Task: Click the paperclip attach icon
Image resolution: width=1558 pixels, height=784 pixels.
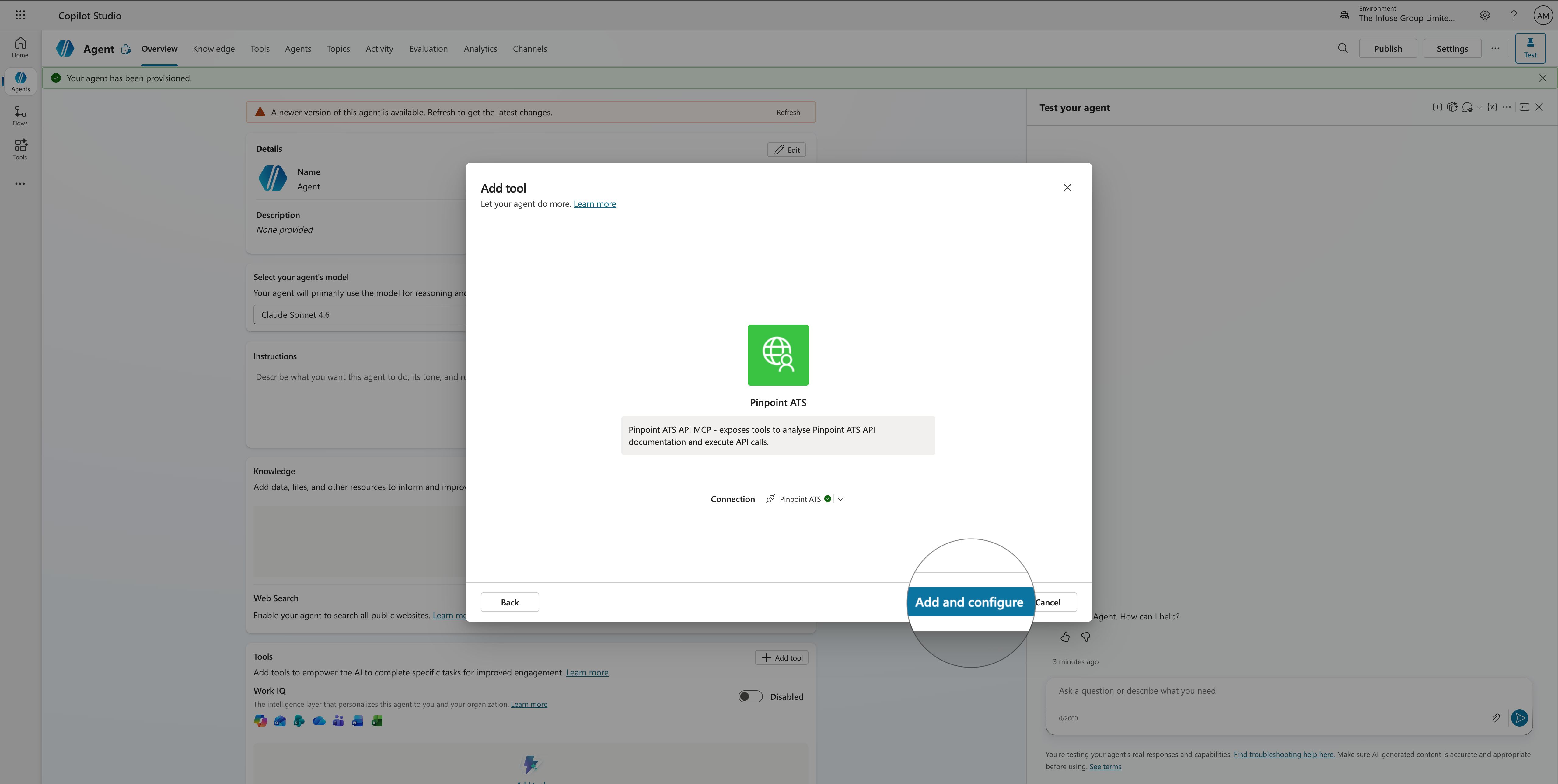Action: [1496, 717]
